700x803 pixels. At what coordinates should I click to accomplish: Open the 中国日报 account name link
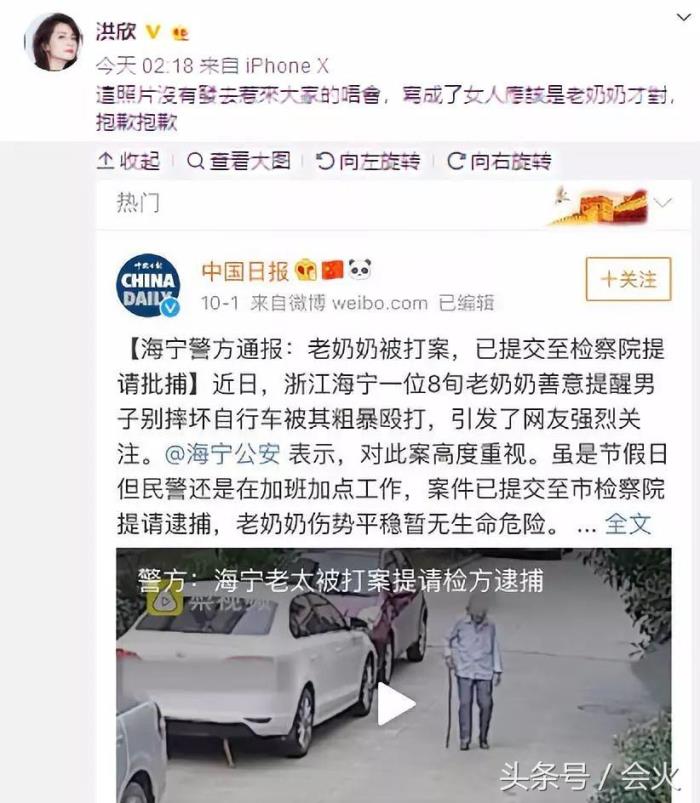pyautogui.click(x=245, y=271)
